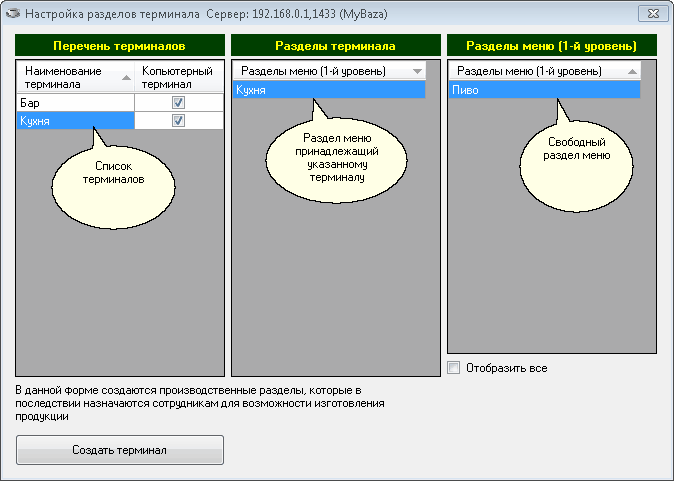Click sort arrow in free menu sections column header
The height and width of the screenshot is (481, 674).
point(632,72)
